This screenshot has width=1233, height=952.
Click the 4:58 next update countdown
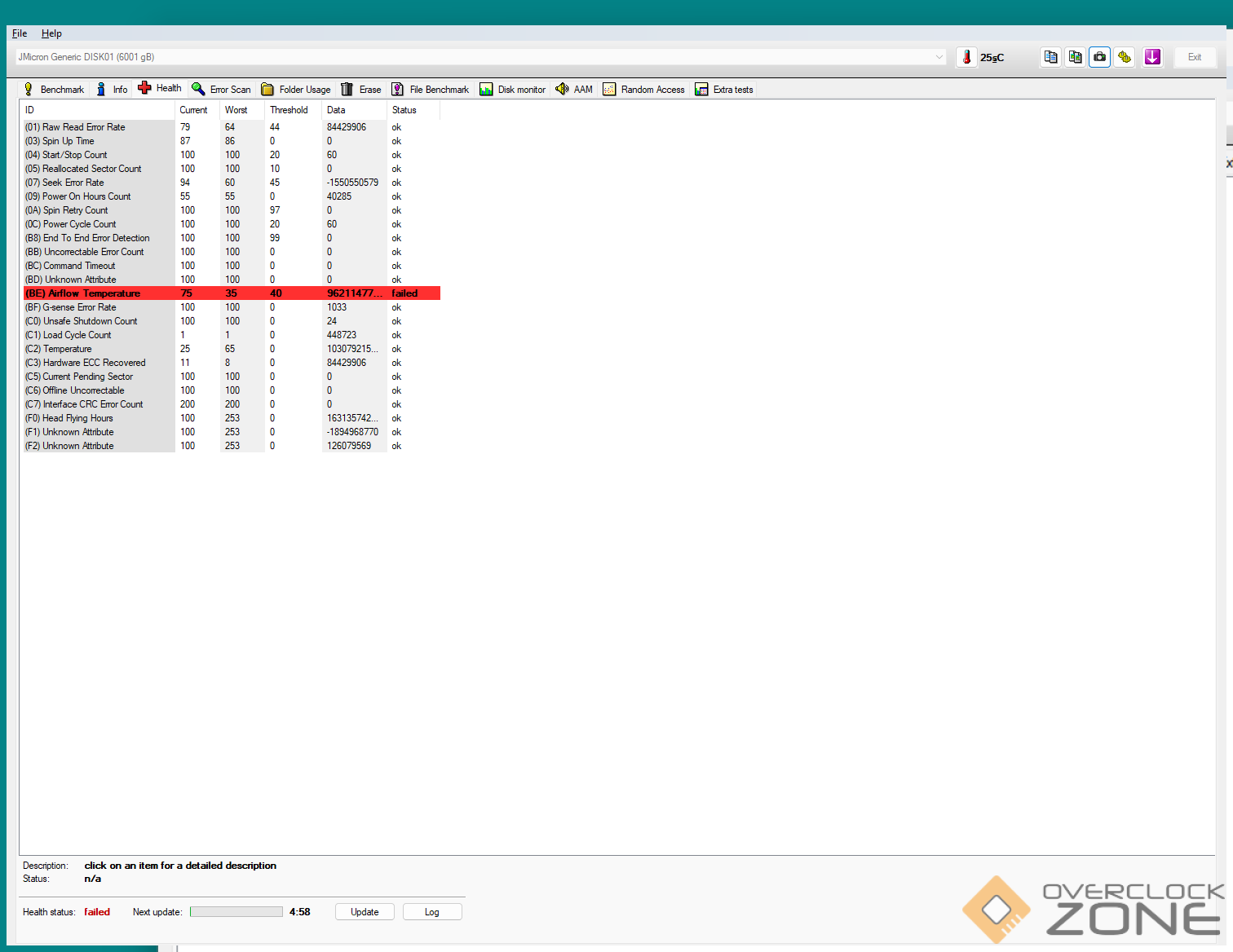tap(299, 912)
